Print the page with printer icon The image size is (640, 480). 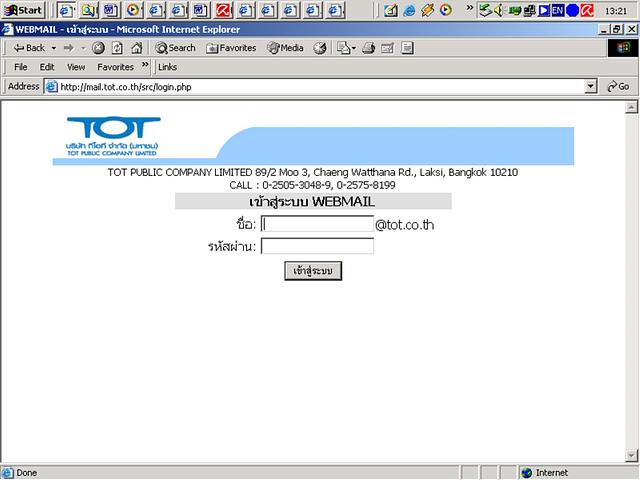click(369, 48)
